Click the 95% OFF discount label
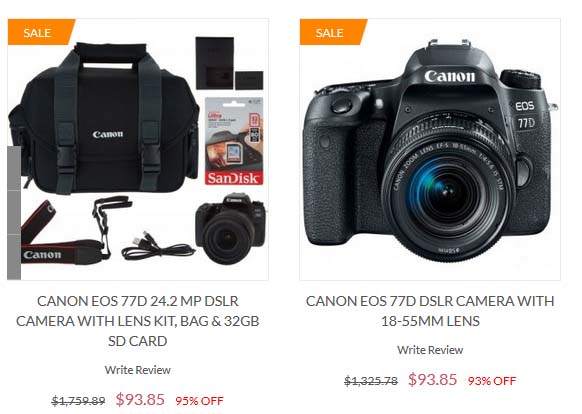This screenshot has height=414, width=582. [x=199, y=401]
